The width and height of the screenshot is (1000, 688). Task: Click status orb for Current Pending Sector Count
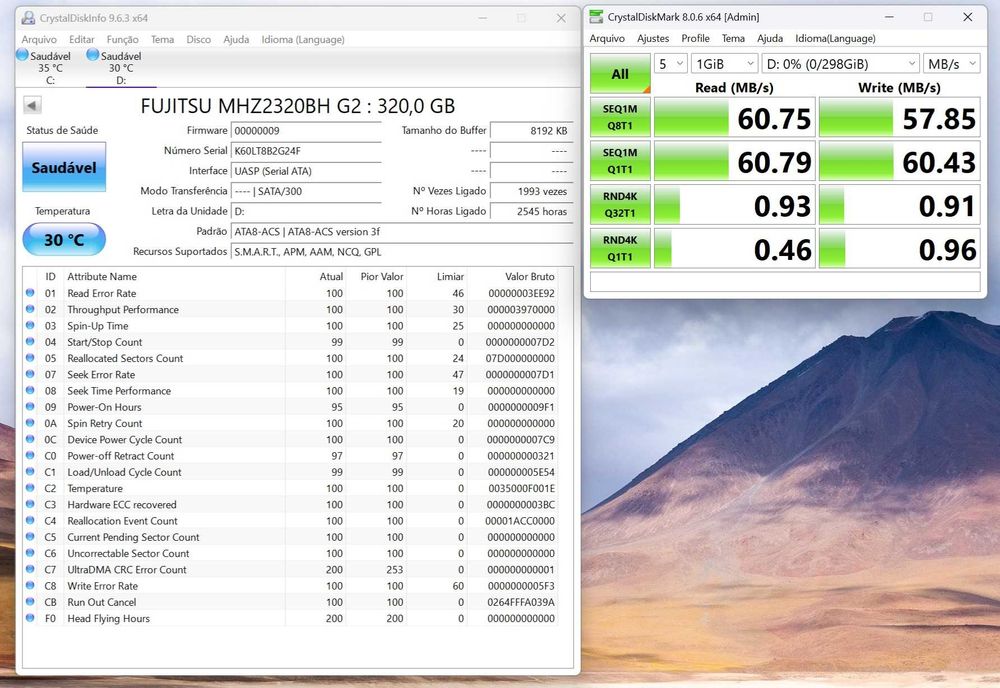click(x=30, y=536)
